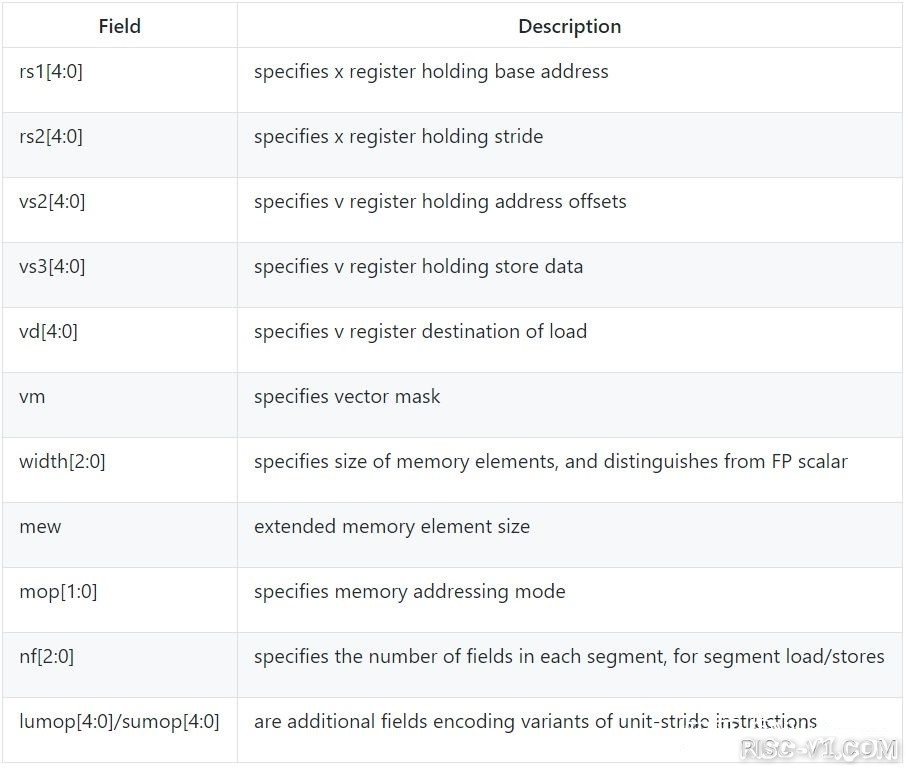Click 'specifies x register holding base address'
This screenshot has height=770, width=910.
(431, 71)
